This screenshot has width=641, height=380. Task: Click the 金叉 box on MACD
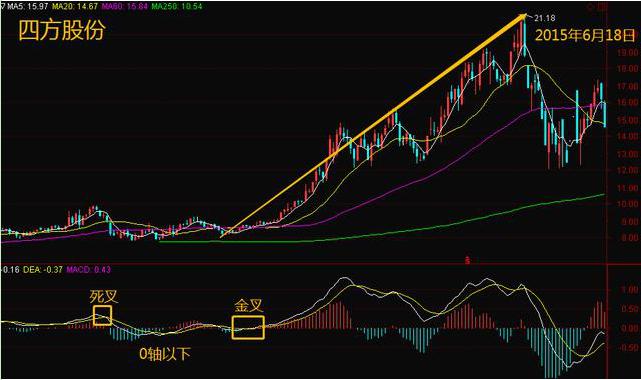pyautogui.click(x=248, y=327)
